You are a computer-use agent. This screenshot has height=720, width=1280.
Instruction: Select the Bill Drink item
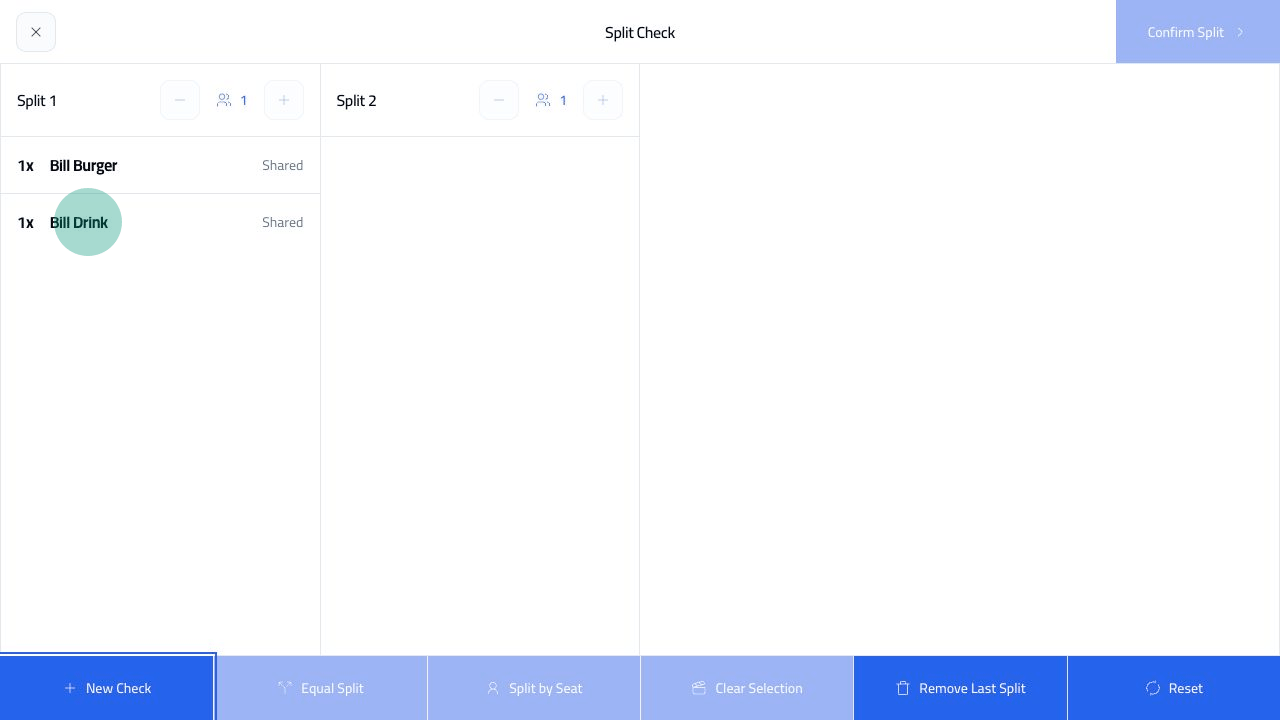160,222
